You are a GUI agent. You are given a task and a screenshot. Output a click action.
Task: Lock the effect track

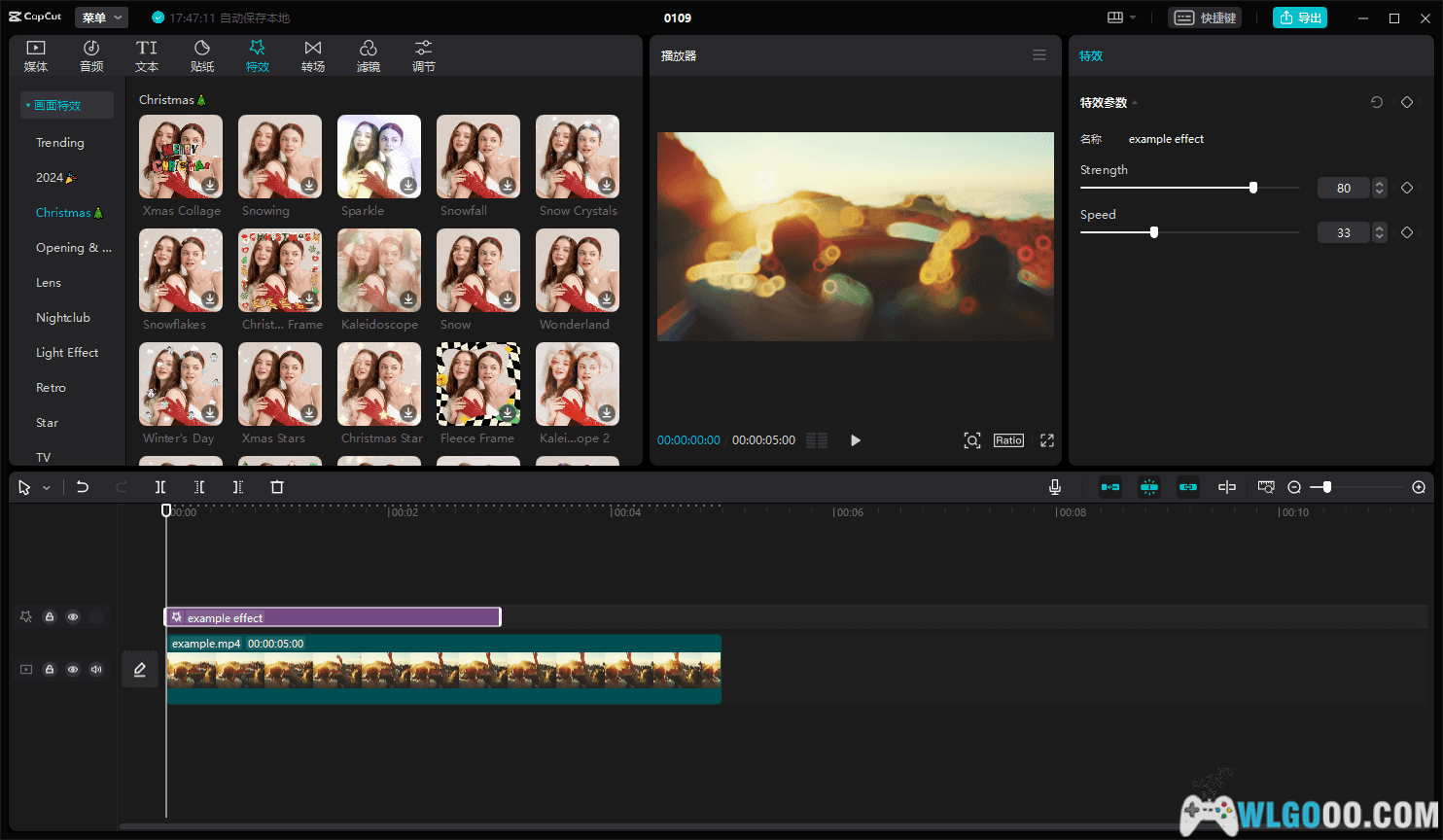50,616
